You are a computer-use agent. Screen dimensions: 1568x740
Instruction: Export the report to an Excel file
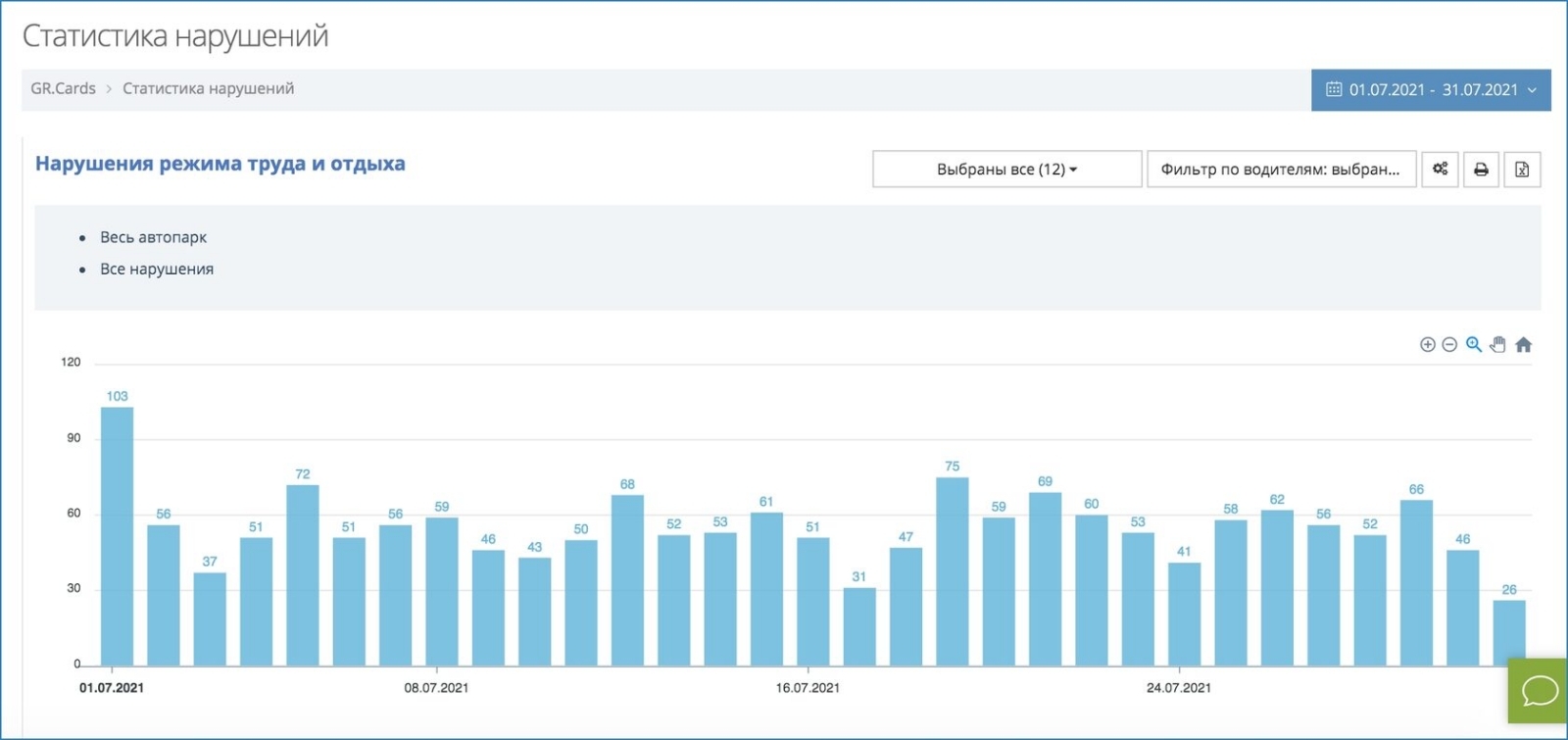pyautogui.click(x=1522, y=170)
